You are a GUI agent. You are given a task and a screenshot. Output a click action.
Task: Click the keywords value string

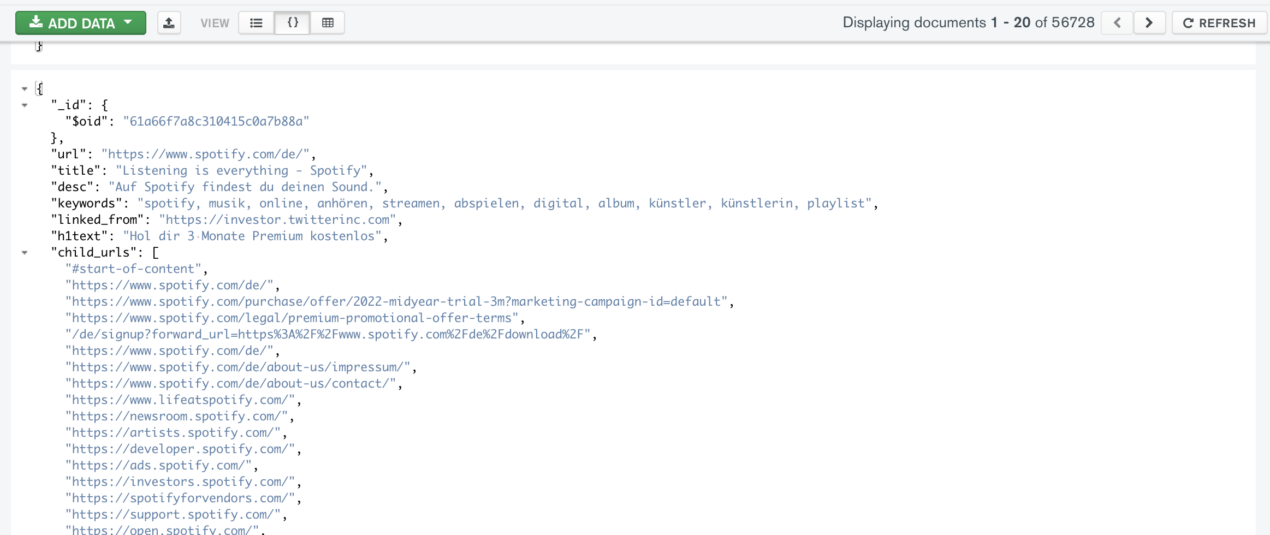point(507,204)
